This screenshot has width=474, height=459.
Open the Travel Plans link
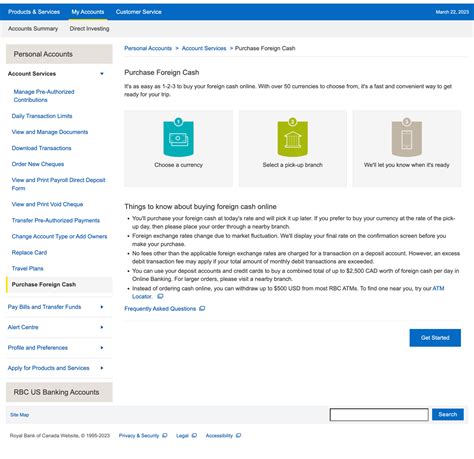(x=27, y=269)
